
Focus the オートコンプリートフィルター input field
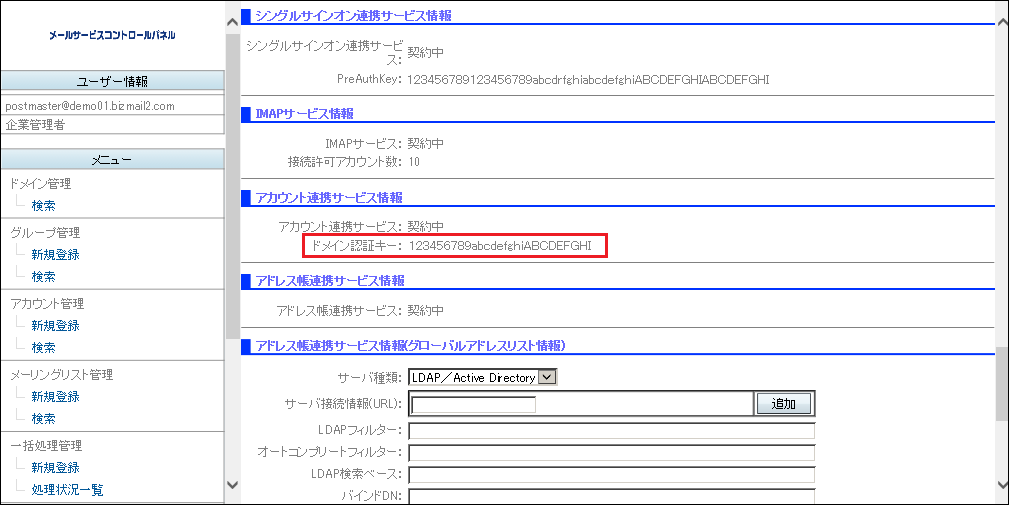tap(611, 452)
